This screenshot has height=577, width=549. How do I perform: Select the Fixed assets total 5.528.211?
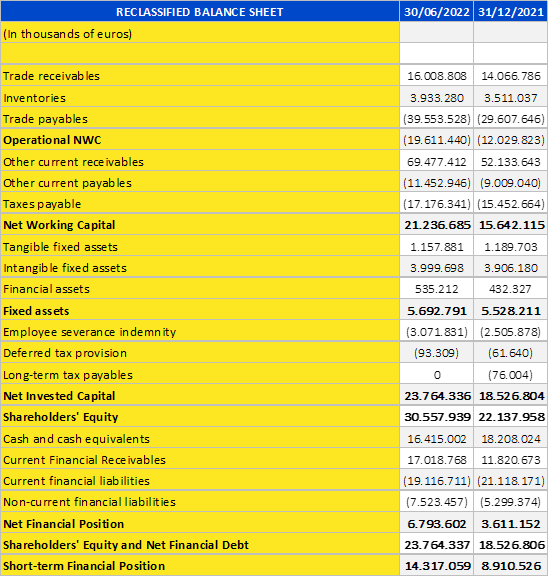(511, 310)
